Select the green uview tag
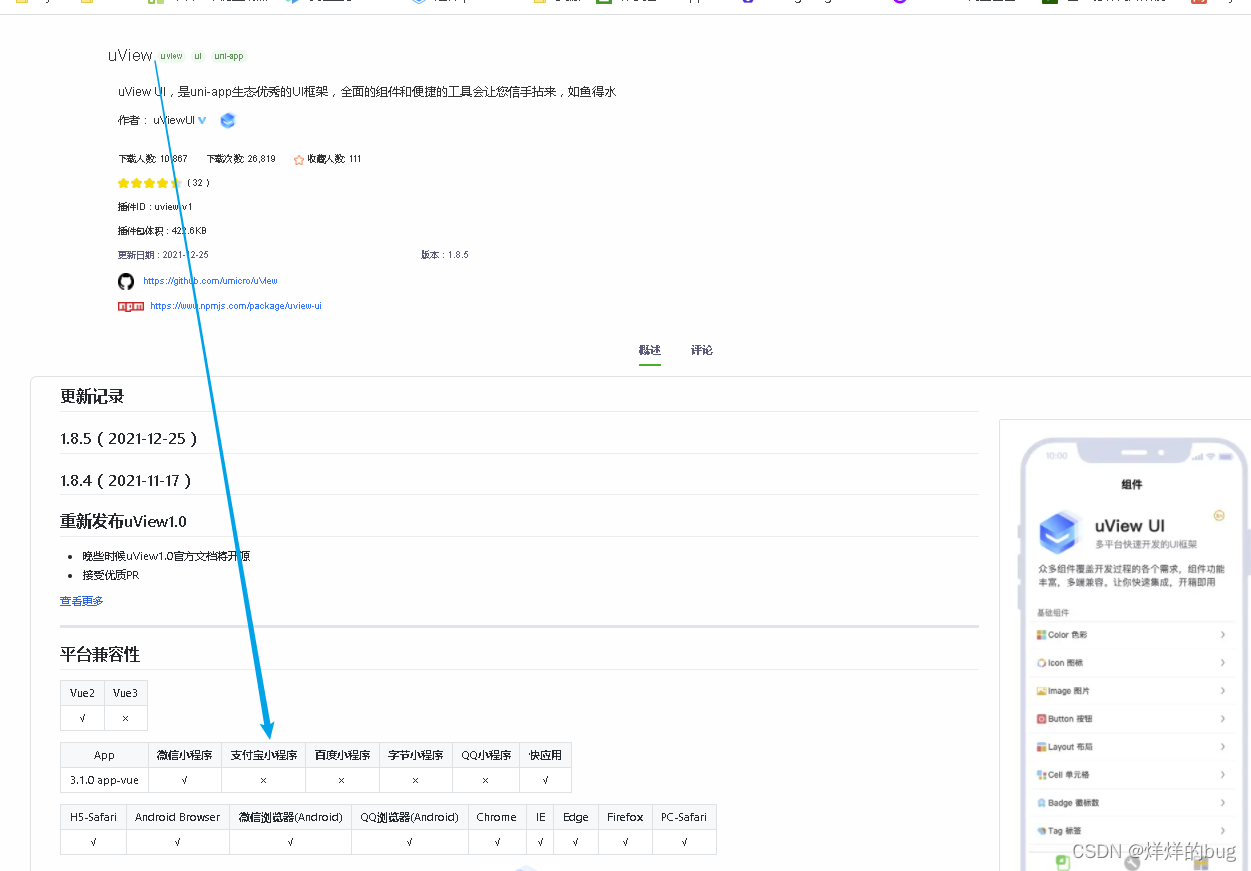The height and width of the screenshot is (871, 1251). (172, 56)
